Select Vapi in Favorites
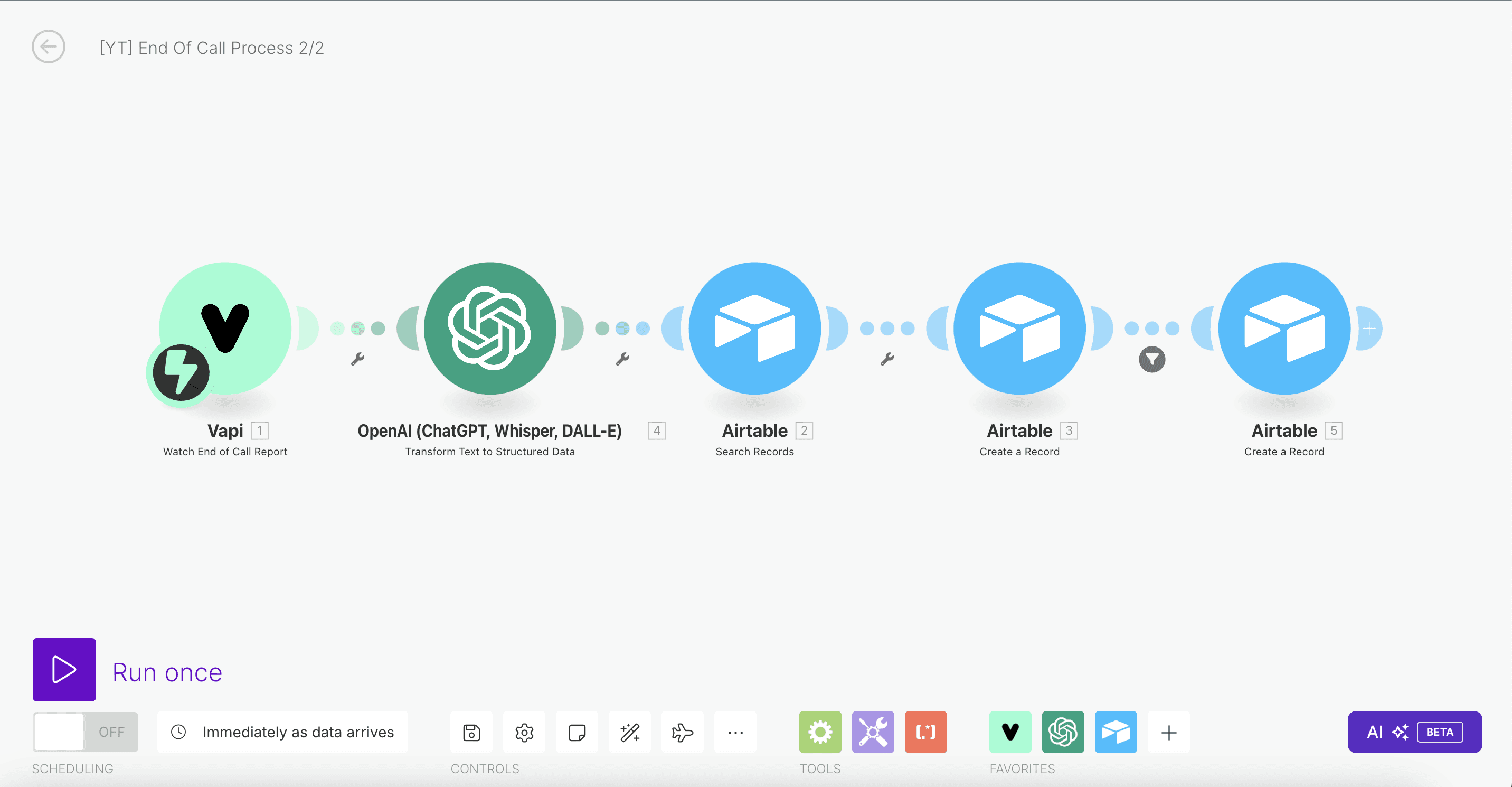Screen dimensions: 1512x787 pos(1010,732)
